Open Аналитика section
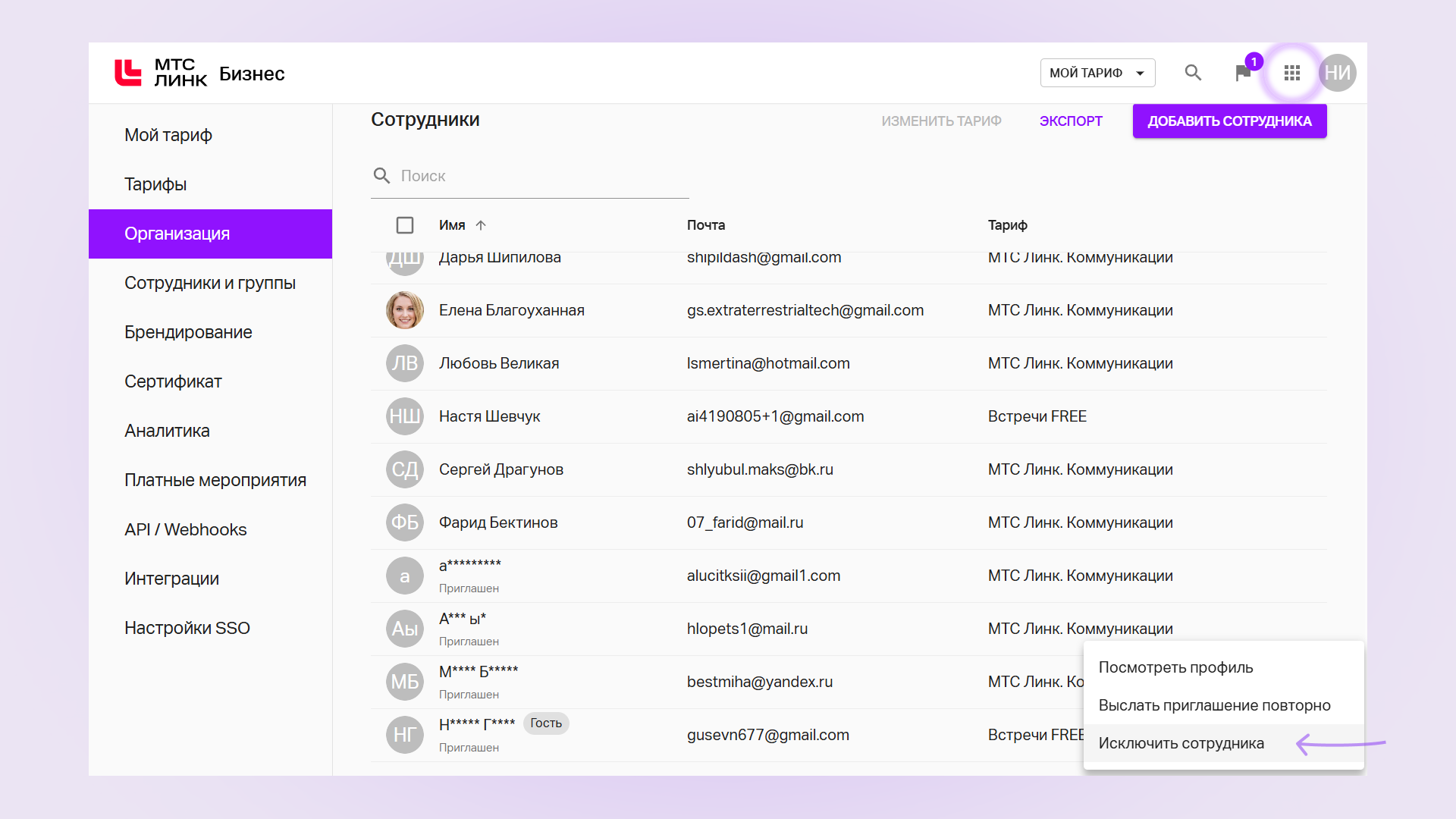This screenshot has width=1456, height=819. pos(210,431)
